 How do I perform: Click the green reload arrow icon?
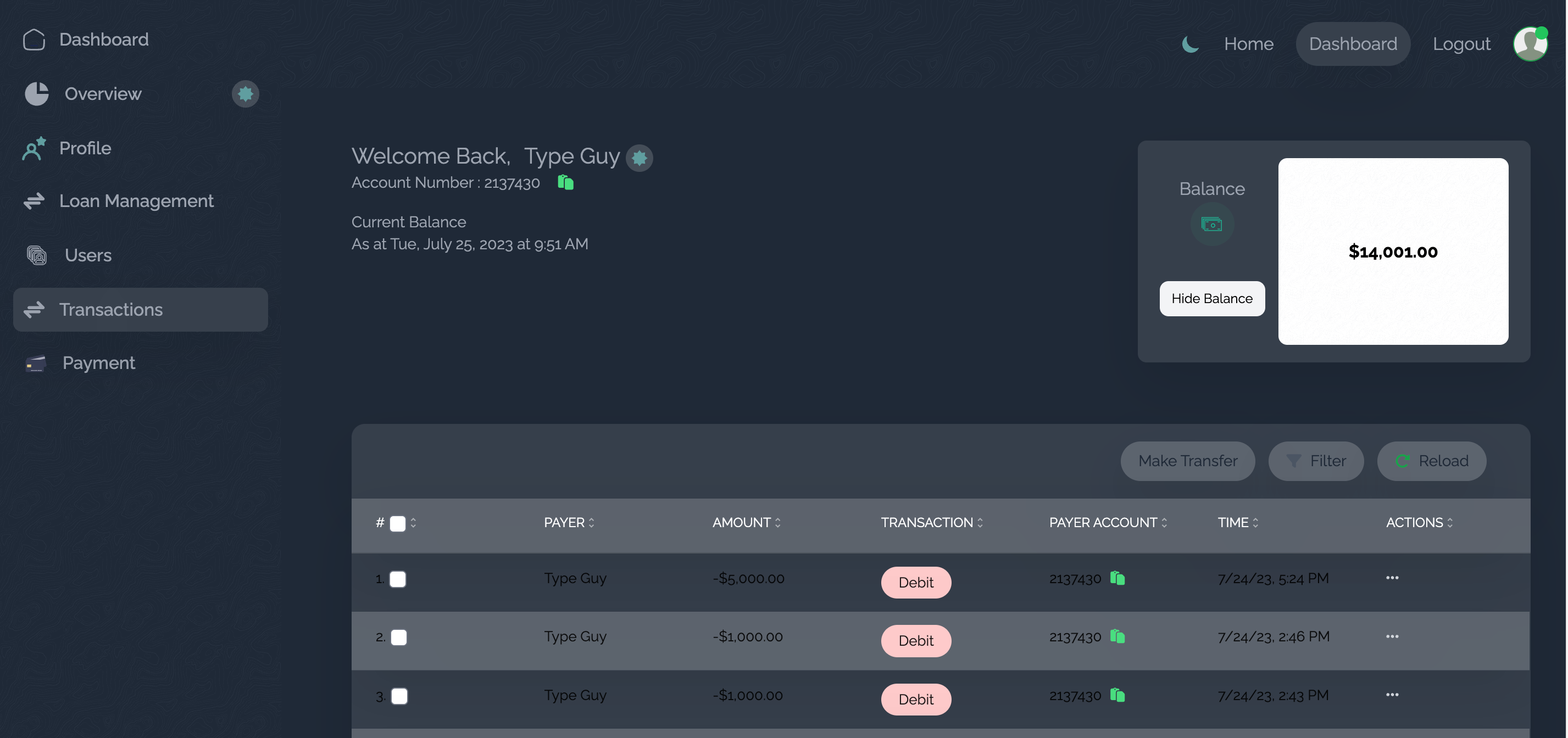(1403, 461)
